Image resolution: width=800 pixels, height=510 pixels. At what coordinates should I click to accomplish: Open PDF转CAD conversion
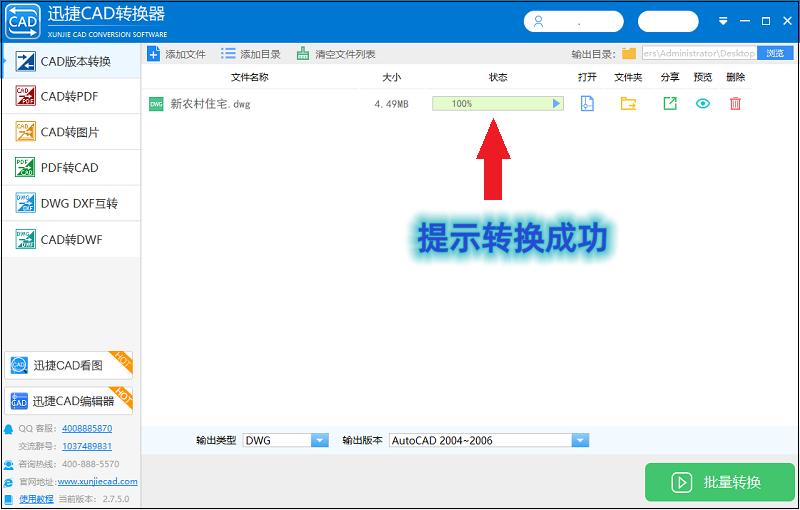[x=71, y=168]
